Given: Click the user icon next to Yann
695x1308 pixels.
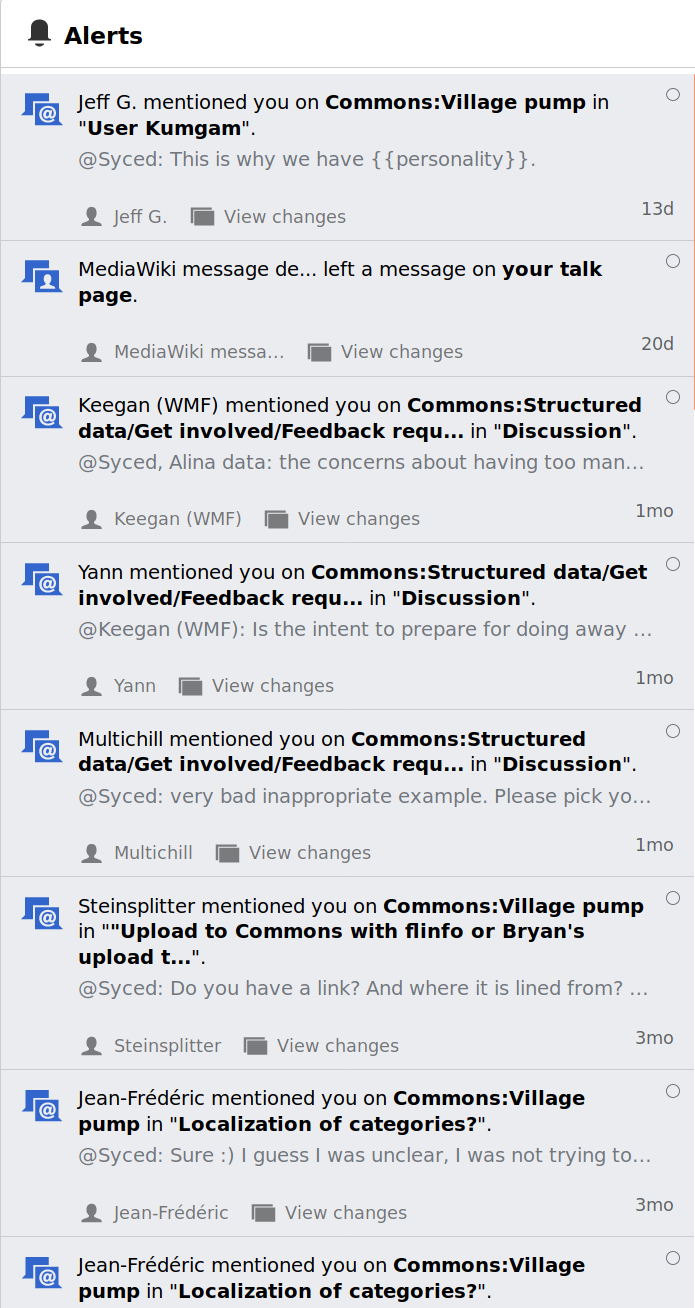Looking at the screenshot, I should 91,685.
